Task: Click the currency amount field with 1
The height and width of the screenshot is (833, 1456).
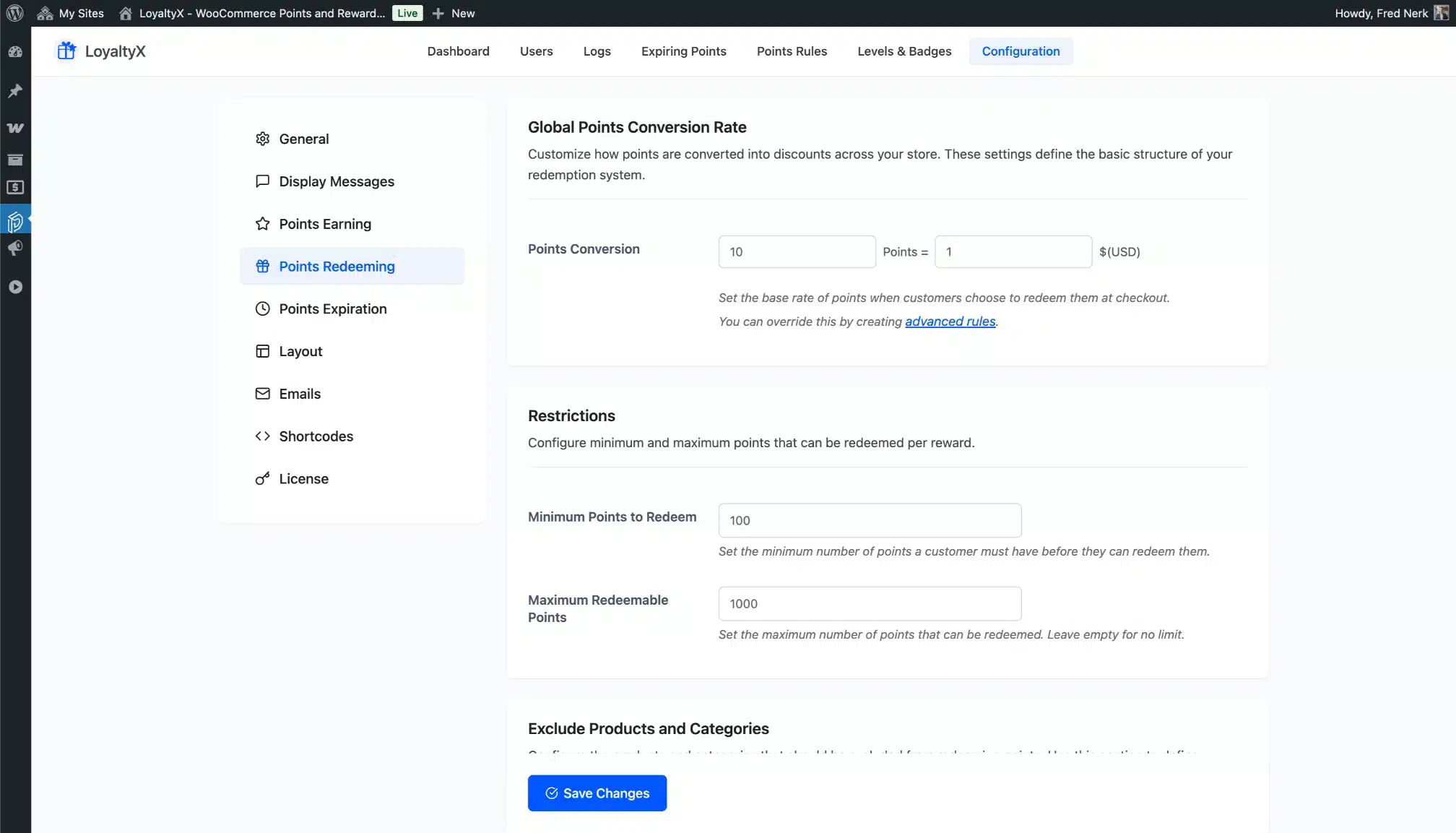Action: point(1013,251)
